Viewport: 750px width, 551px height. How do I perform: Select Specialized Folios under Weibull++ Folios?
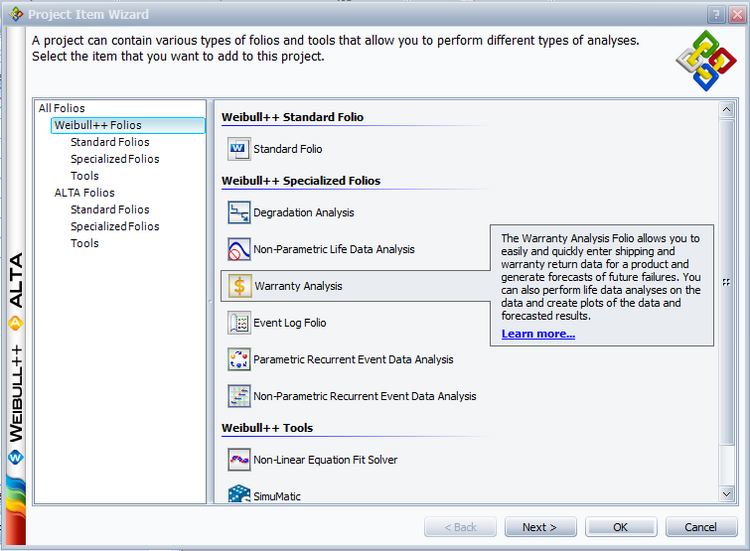pos(115,159)
